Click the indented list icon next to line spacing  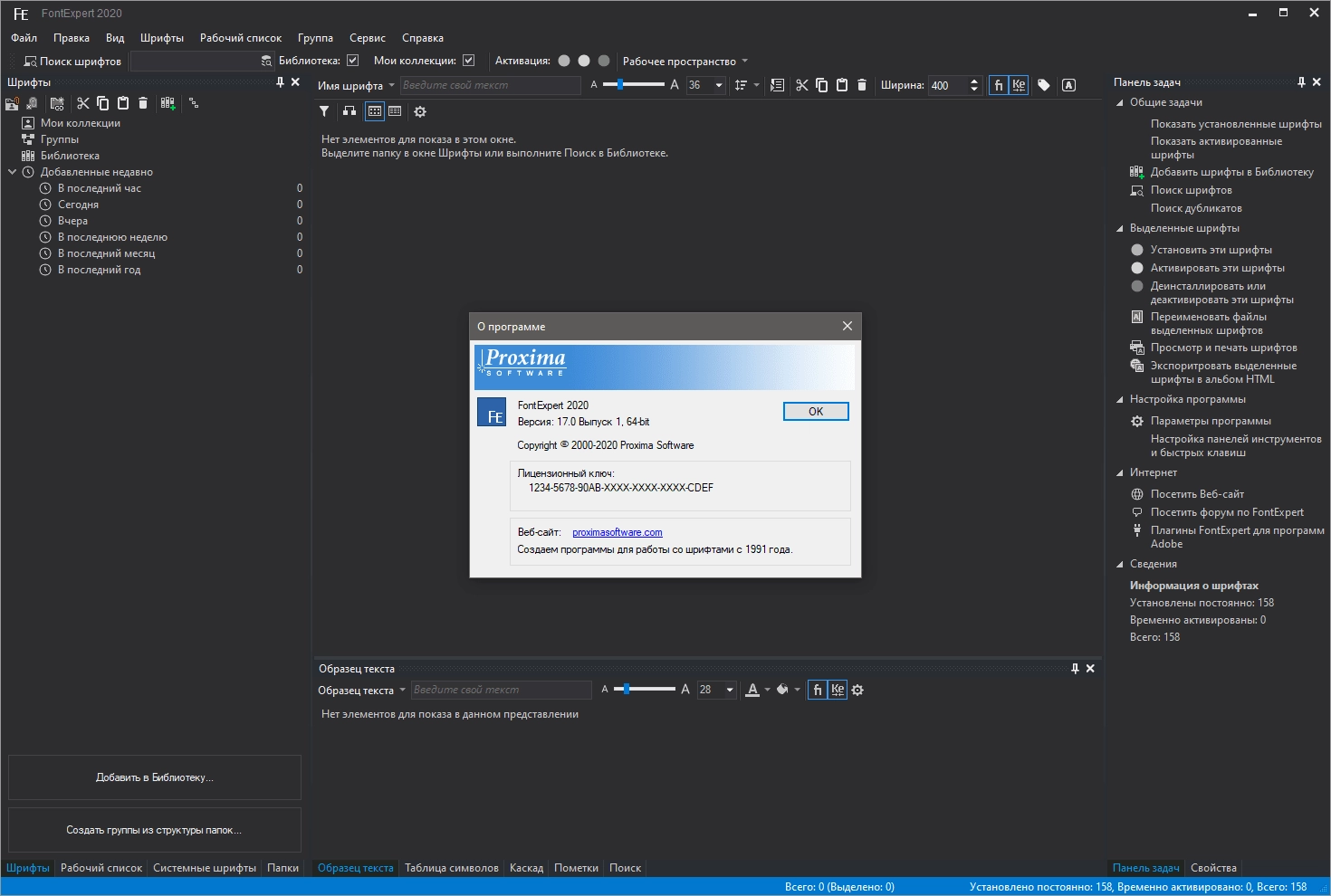[777, 85]
